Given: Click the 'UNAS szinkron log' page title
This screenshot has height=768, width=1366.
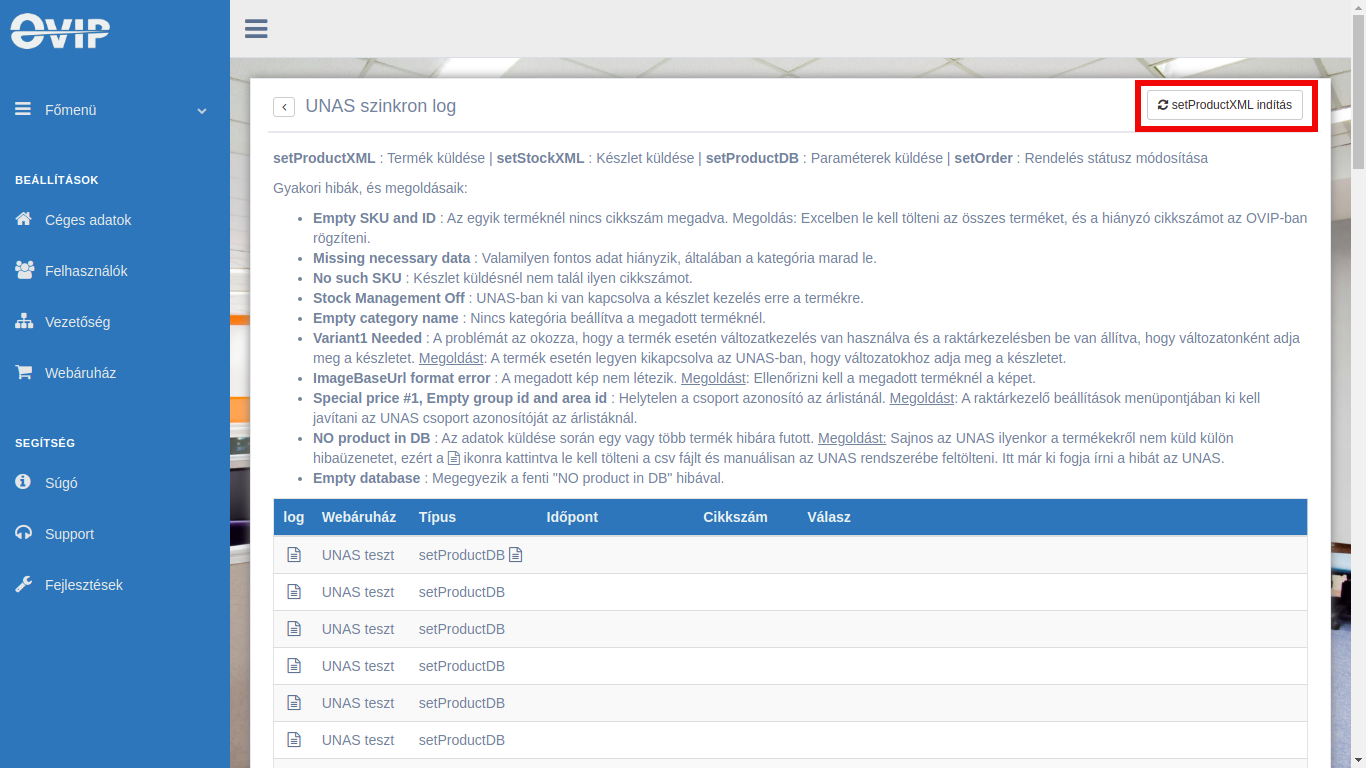Looking at the screenshot, I should pyautogui.click(x=381, y=106).
